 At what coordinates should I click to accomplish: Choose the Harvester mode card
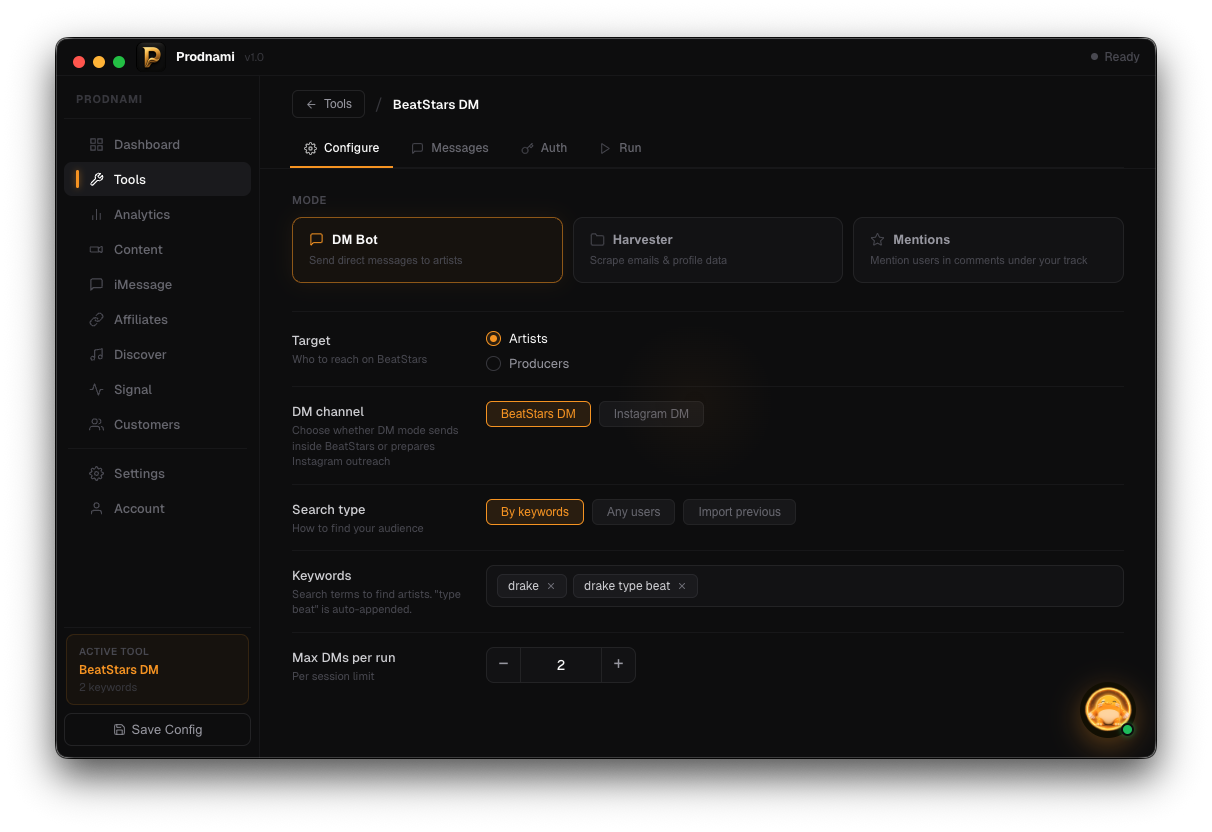pyautogui.click(x=708, y=250)
